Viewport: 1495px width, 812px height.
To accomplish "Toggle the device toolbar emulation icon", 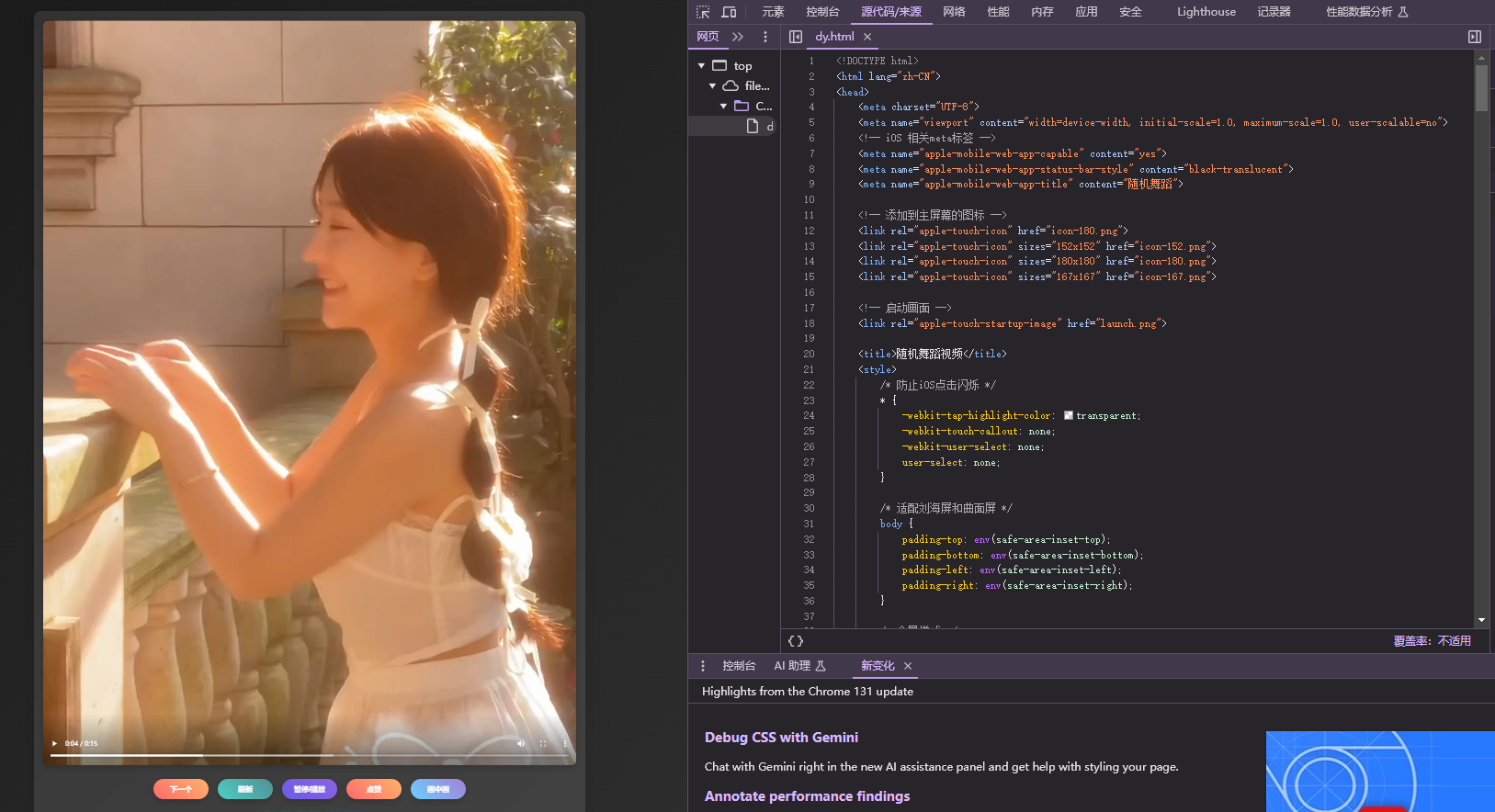I will pos(729,12).
